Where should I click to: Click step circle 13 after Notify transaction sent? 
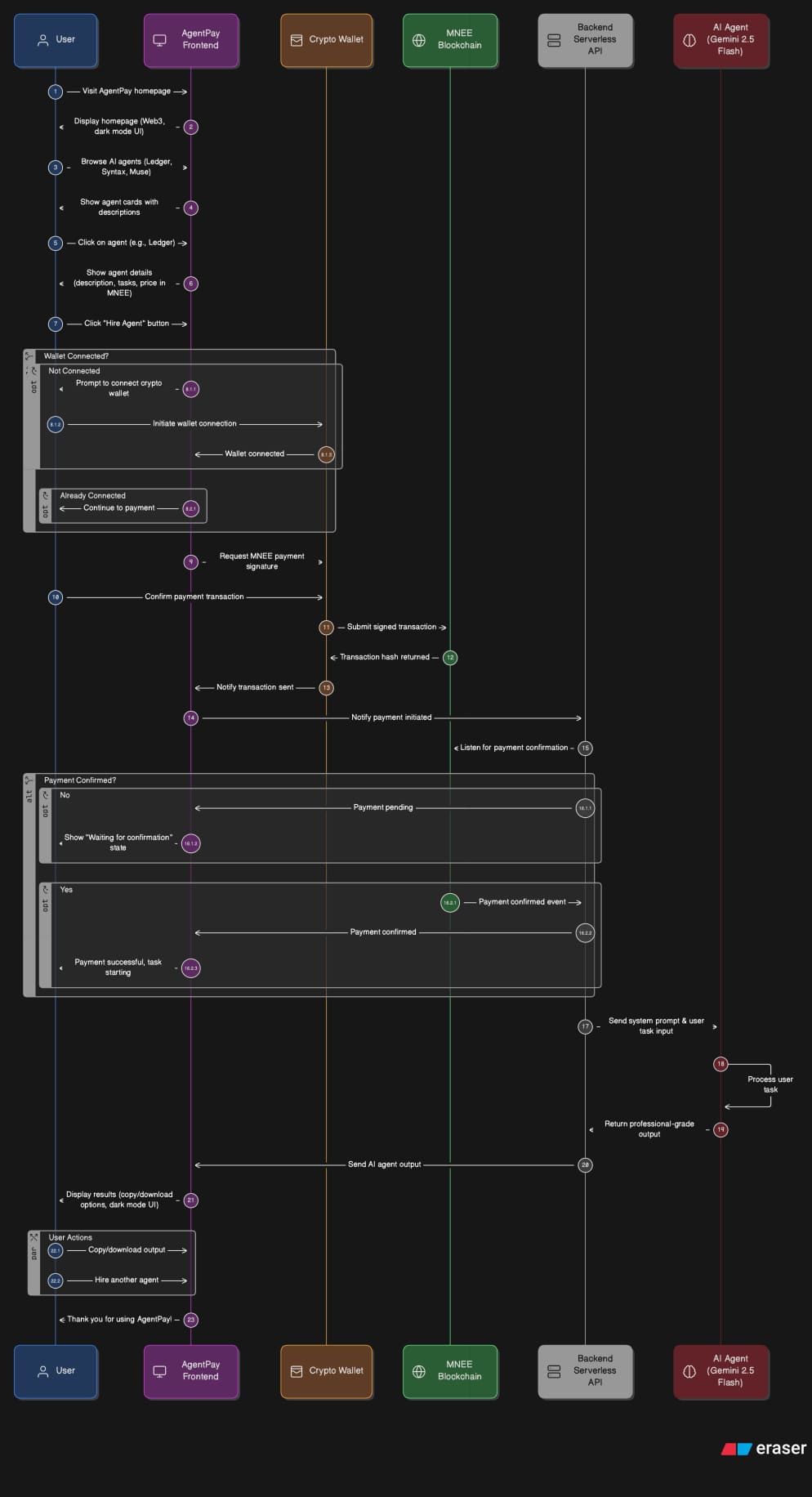coord(326,688)
